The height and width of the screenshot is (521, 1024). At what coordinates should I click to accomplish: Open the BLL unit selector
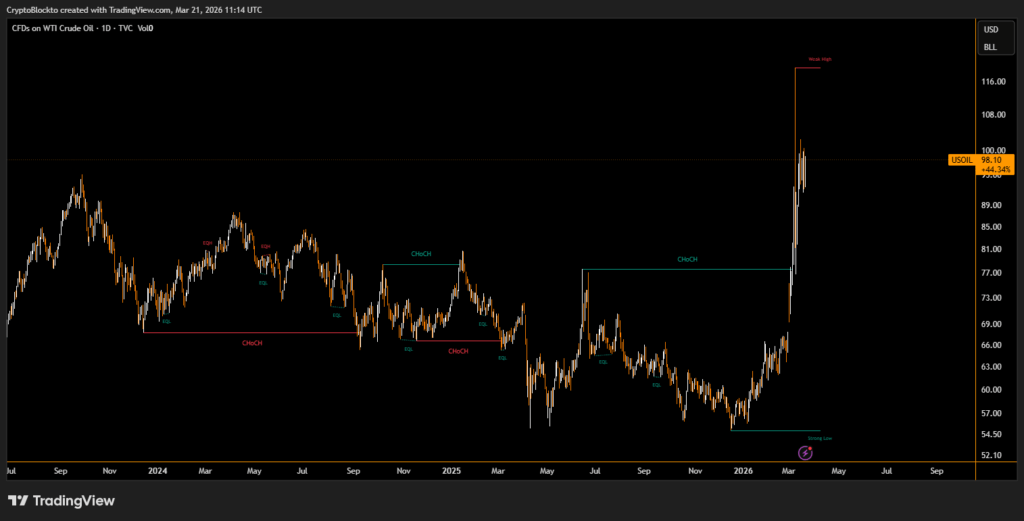(990, 47)
